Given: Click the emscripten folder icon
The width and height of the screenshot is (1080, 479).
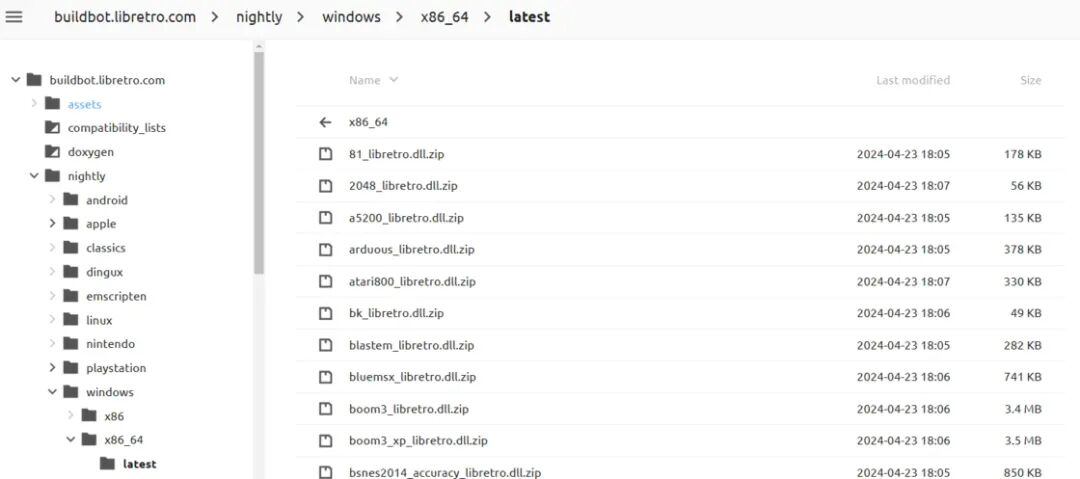Looking at the screenshot, I should (x=70, y=296).
